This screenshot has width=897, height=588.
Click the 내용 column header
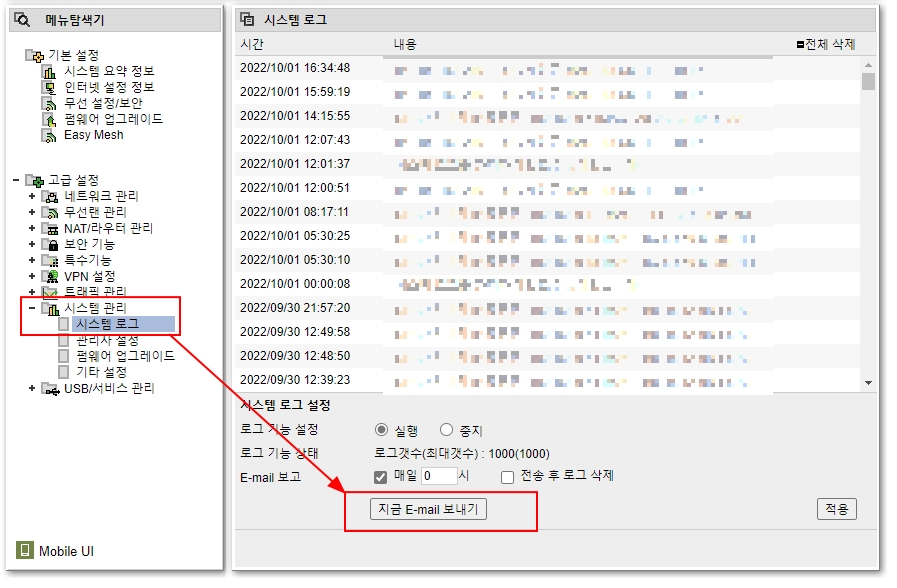pos(405,44)
